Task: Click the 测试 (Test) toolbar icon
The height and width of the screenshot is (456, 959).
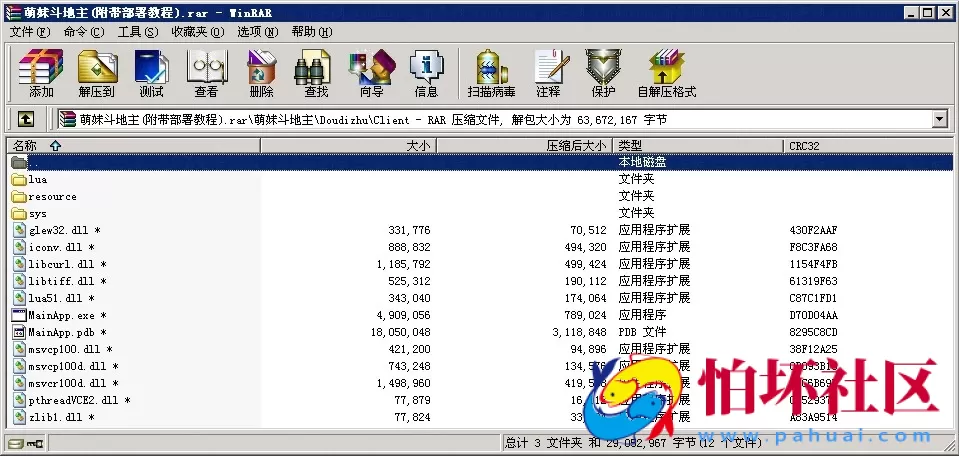Action: (151, 73)
